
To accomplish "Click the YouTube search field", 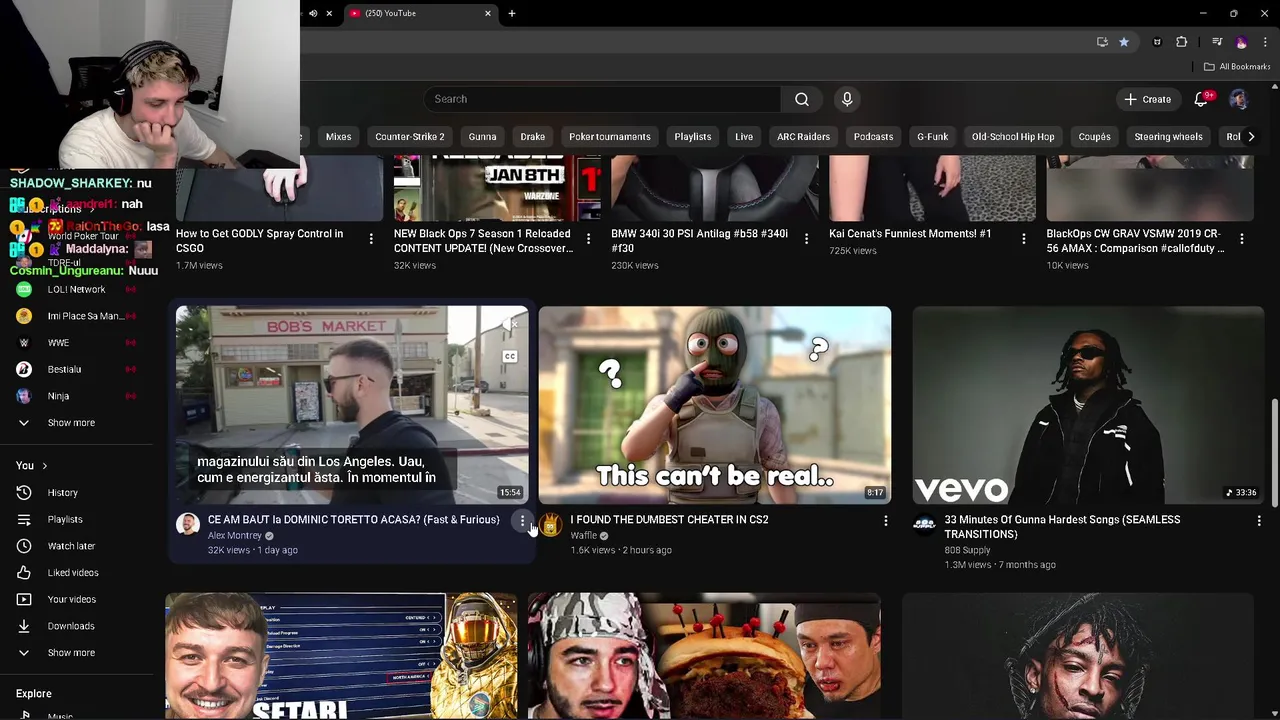I will point(602,99).
